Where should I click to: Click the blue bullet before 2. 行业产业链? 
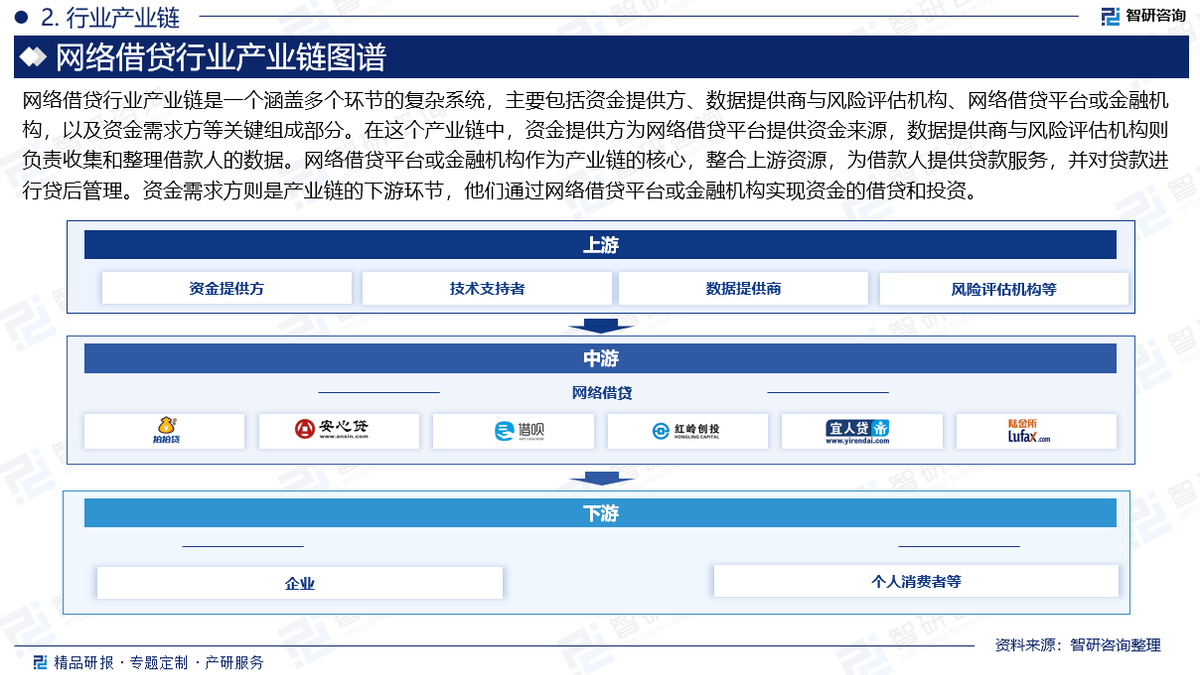pos(20,16)
